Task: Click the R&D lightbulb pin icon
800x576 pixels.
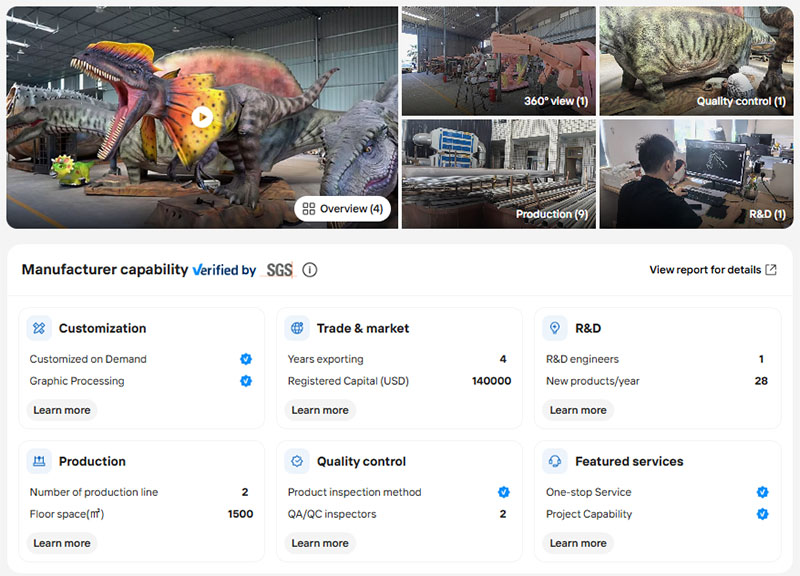Action: coord(555,328)
